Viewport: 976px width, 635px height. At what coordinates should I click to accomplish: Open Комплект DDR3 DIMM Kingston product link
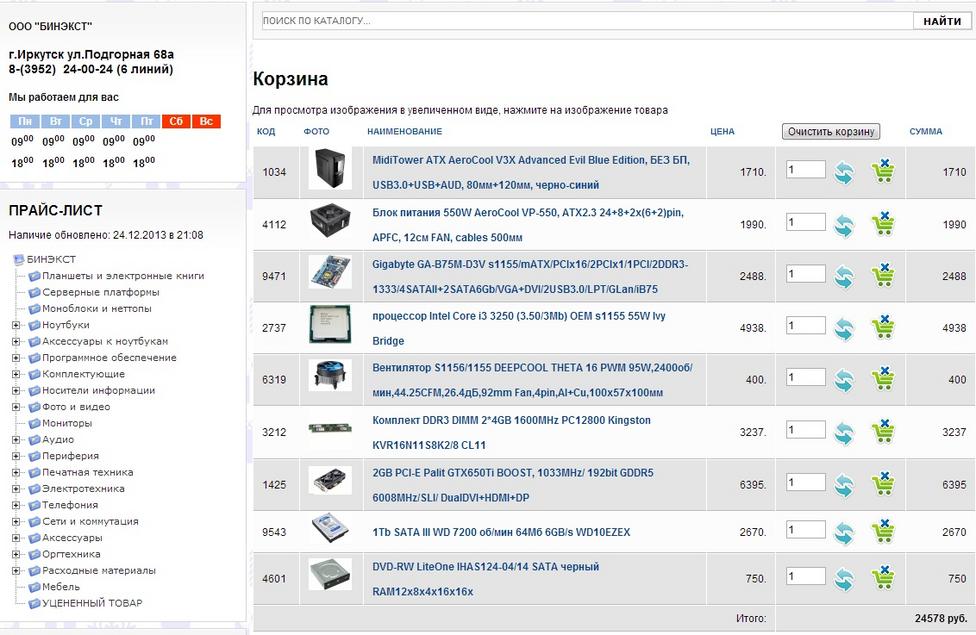511,433
